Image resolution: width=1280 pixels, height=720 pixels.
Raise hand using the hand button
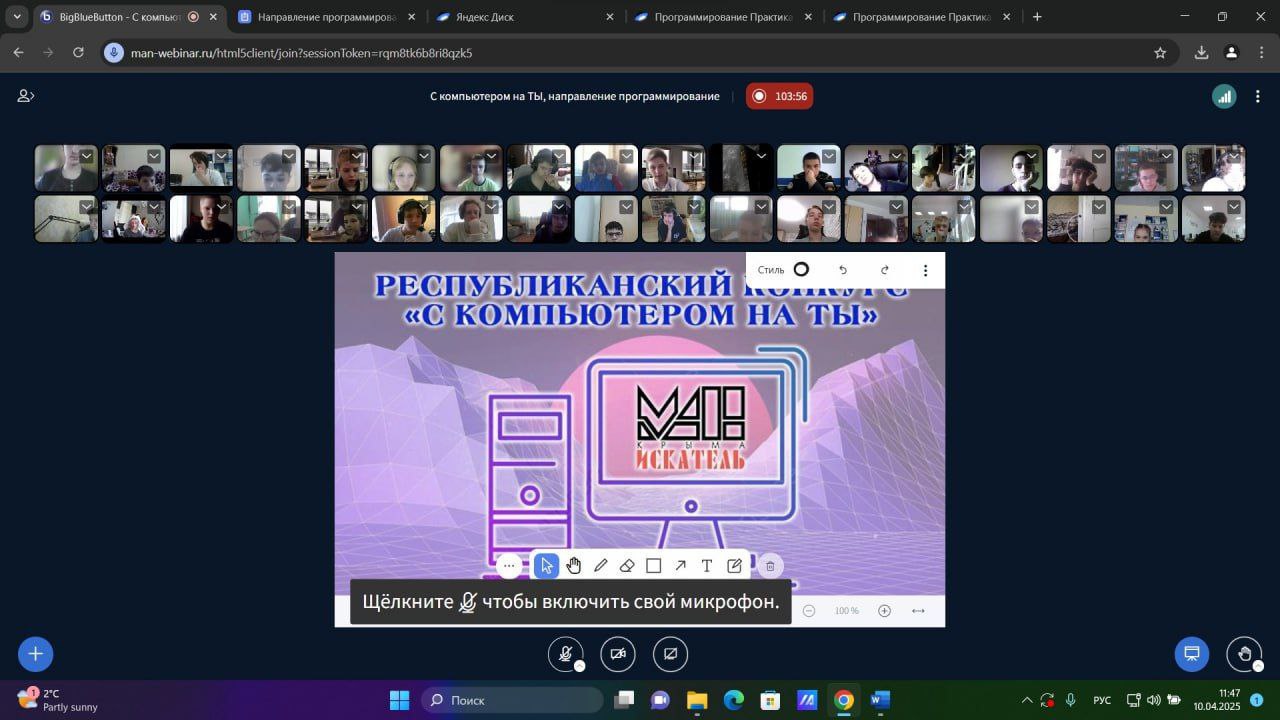pos(1244,654)
